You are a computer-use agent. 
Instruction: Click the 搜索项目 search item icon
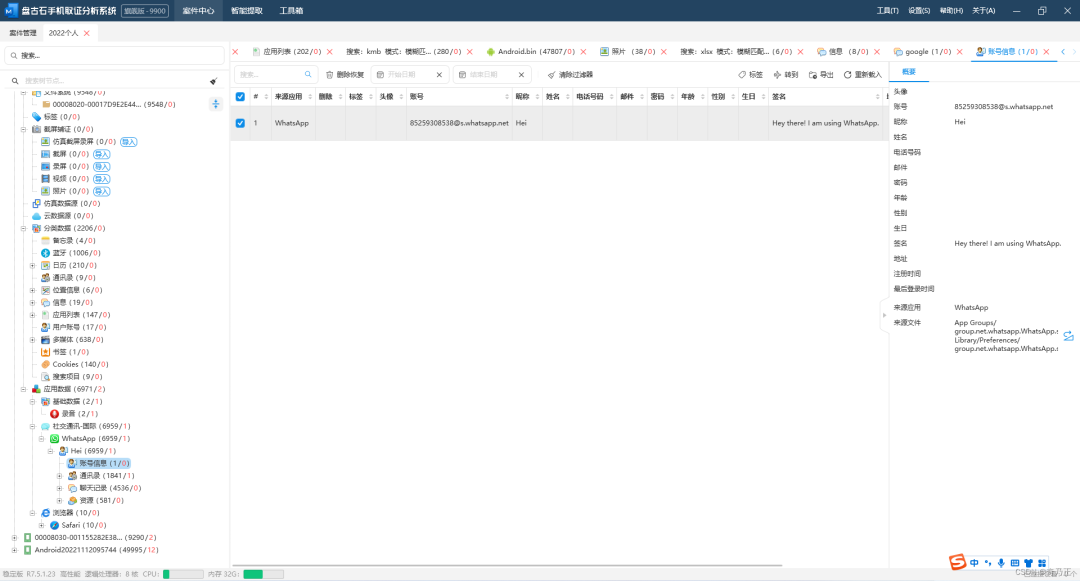(x=45, y=377)
